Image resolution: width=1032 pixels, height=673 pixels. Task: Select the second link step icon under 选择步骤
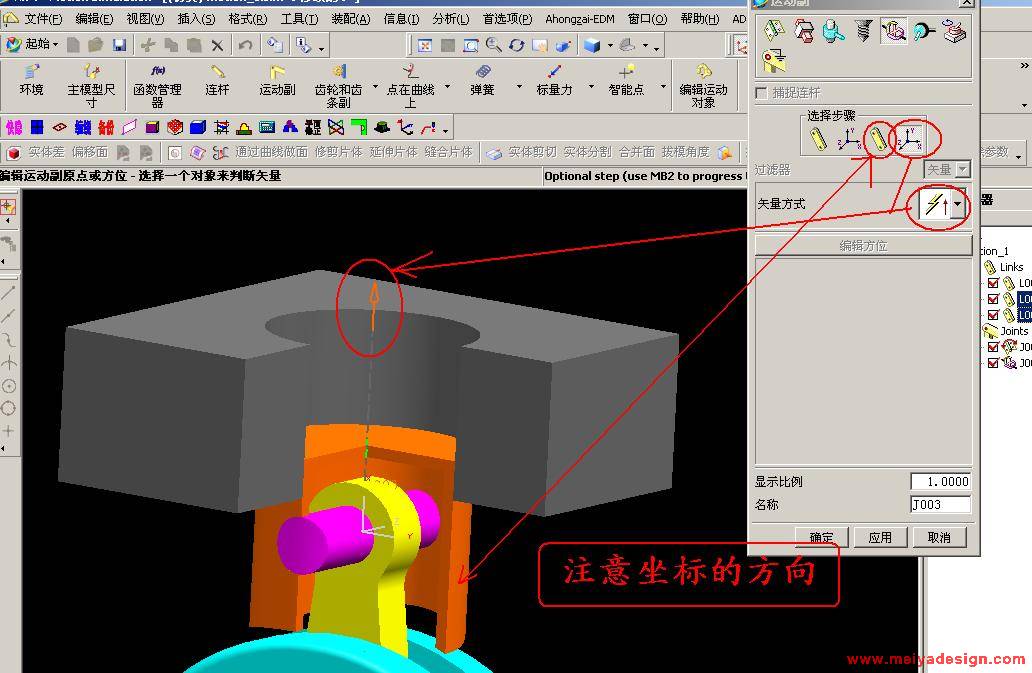point(879,139)
